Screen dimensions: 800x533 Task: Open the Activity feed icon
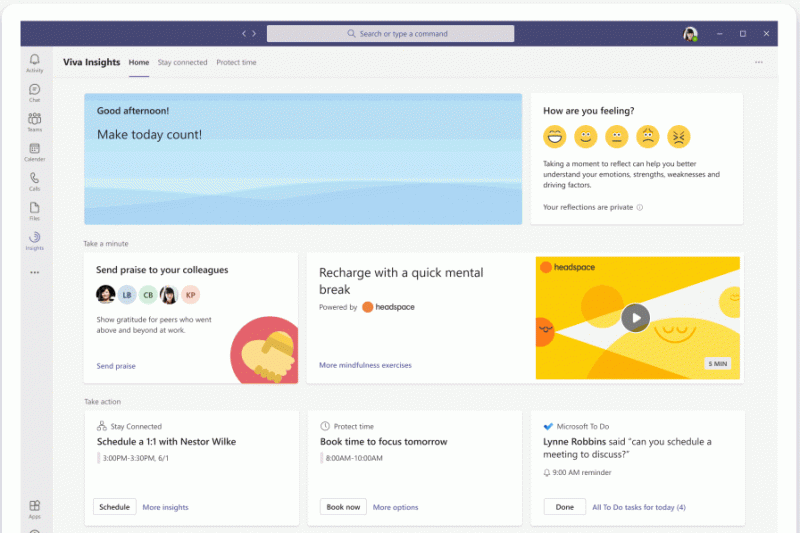click(35, 62)
